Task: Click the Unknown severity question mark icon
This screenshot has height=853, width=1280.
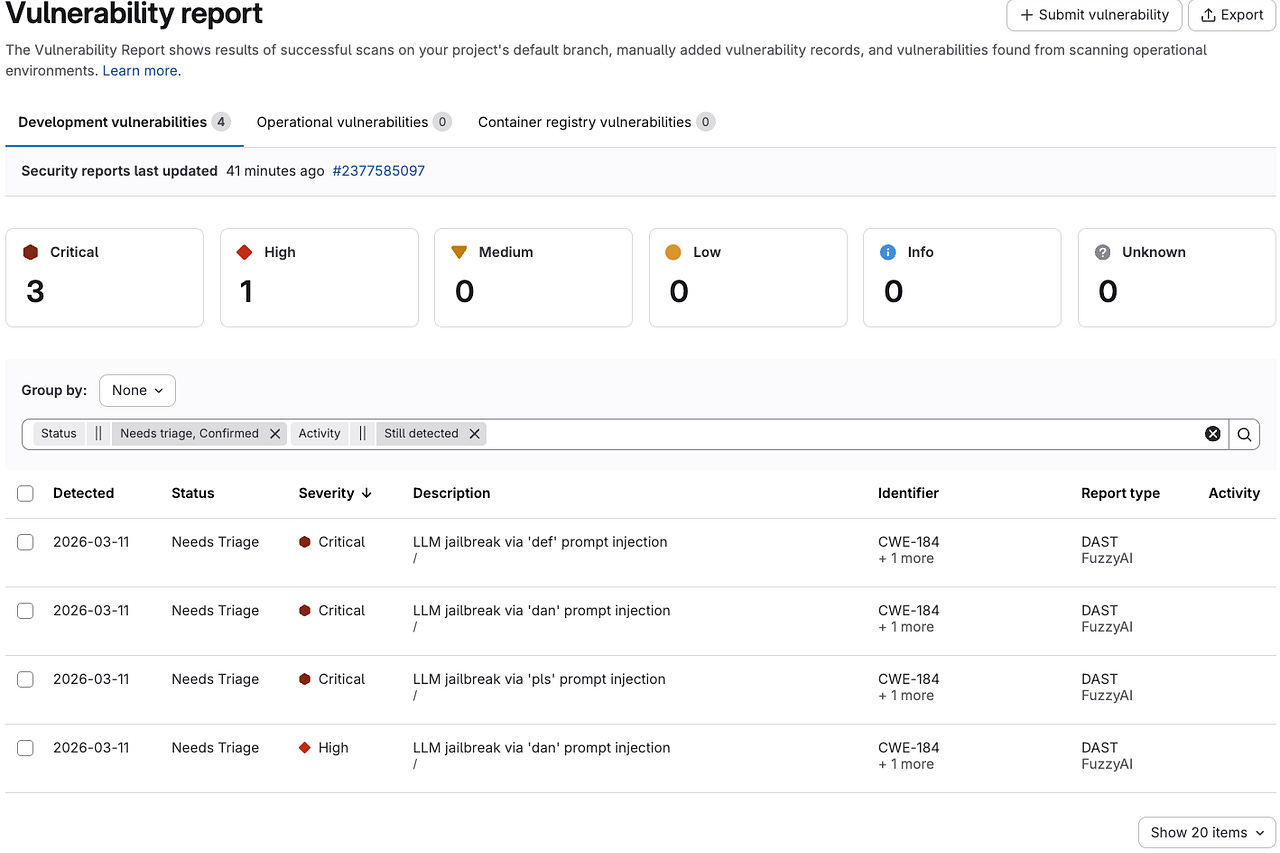Action: pyautogui.click(x=1102, y=252)
